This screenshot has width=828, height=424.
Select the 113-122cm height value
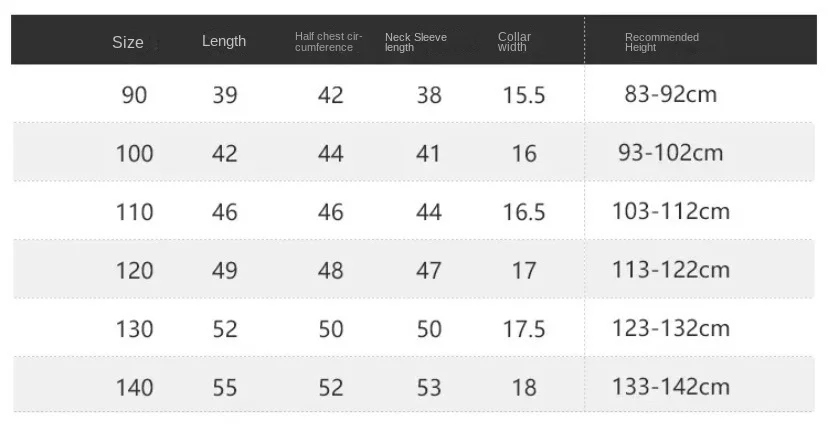pos(670,270)
